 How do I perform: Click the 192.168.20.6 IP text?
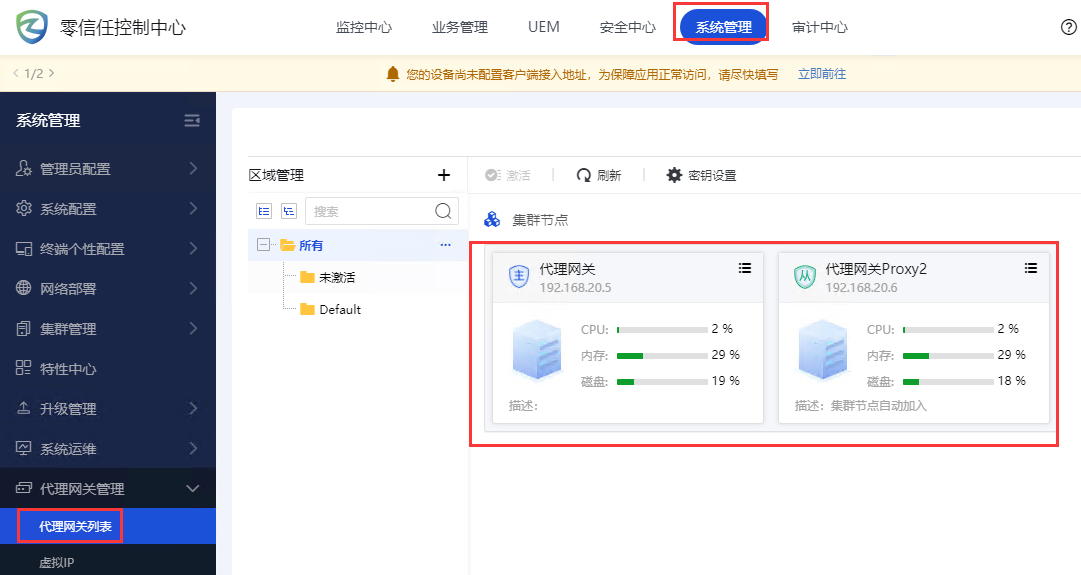tap(861, 288)
